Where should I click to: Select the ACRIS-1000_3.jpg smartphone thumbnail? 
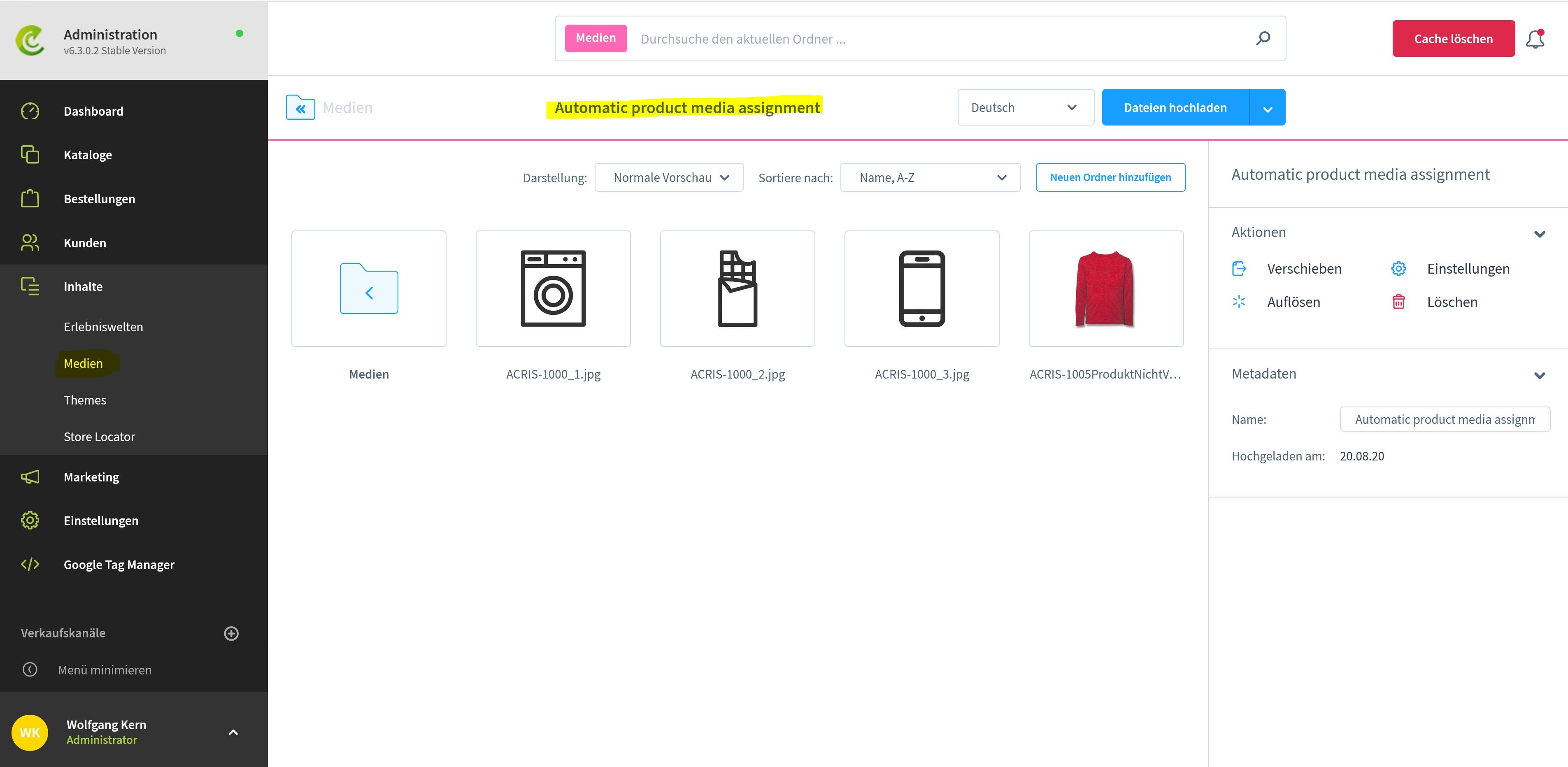921,288
